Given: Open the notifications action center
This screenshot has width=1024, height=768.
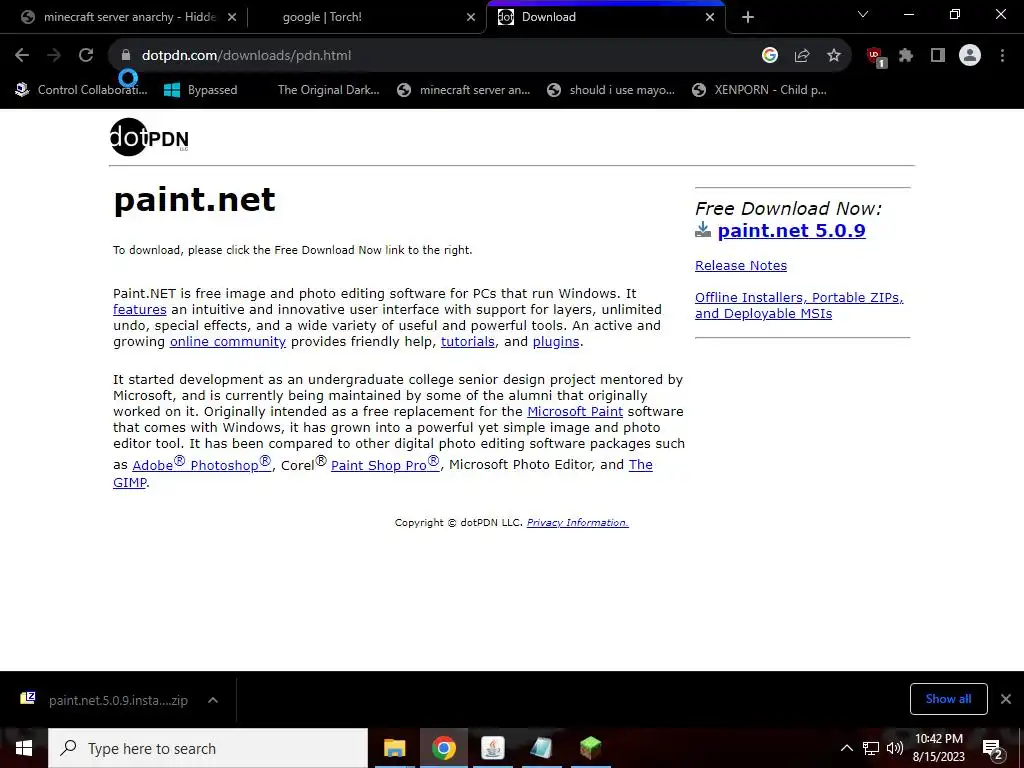Looking at the screenshot, I should [993, 748].
